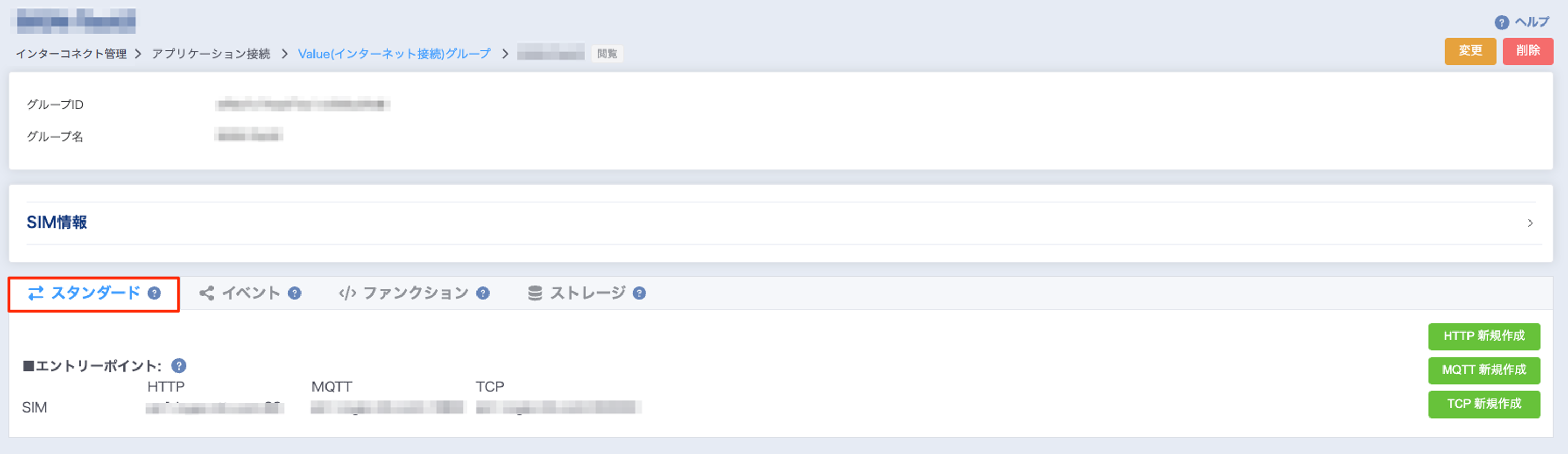The height and width of the screenshot is (454, 1568).
Task: Click the help icon next to スタンダード tab
Action: pos(155,293)
